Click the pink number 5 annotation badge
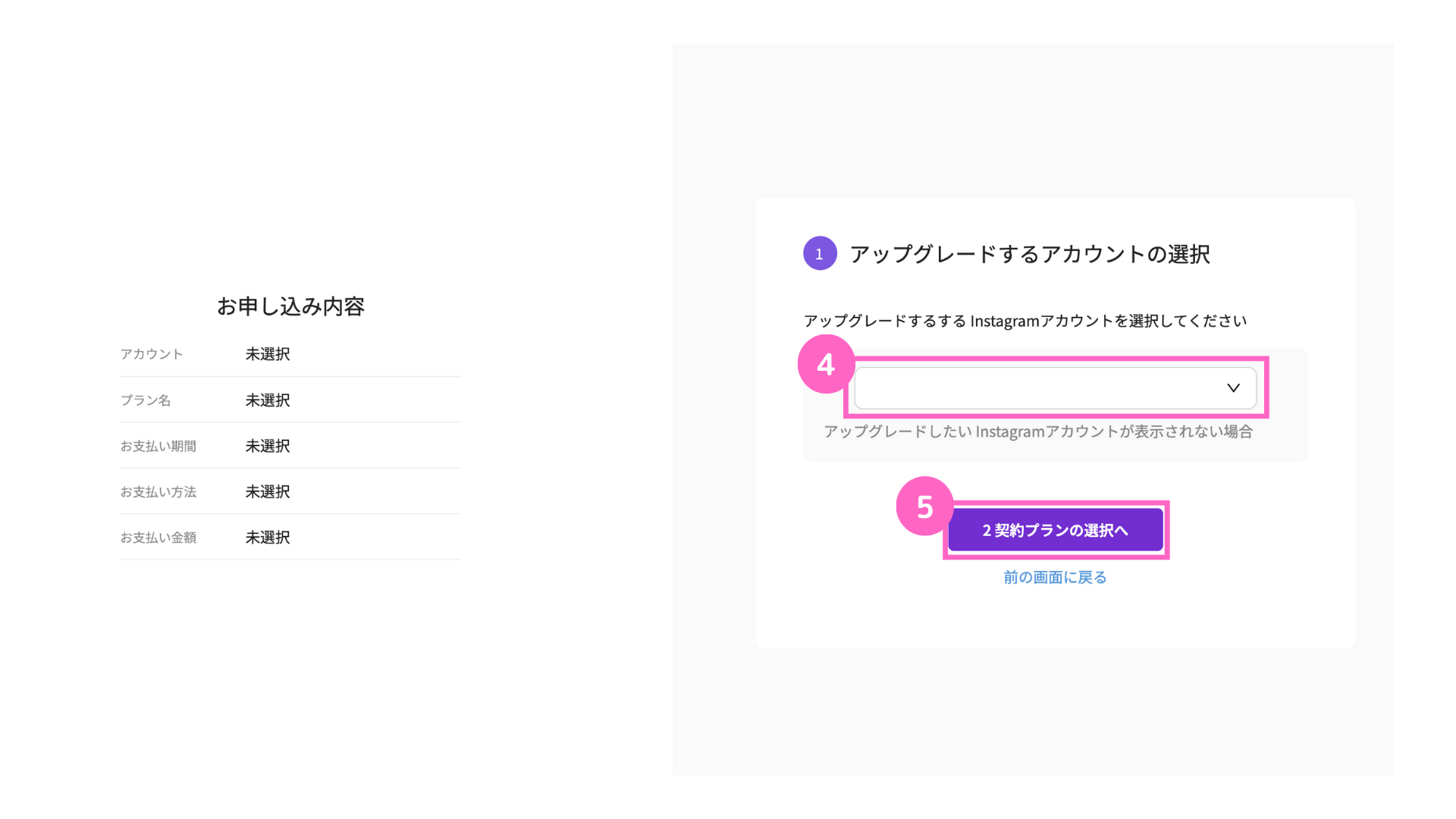The width and height of the screenshot is (1456, 819). coord(924,507)
